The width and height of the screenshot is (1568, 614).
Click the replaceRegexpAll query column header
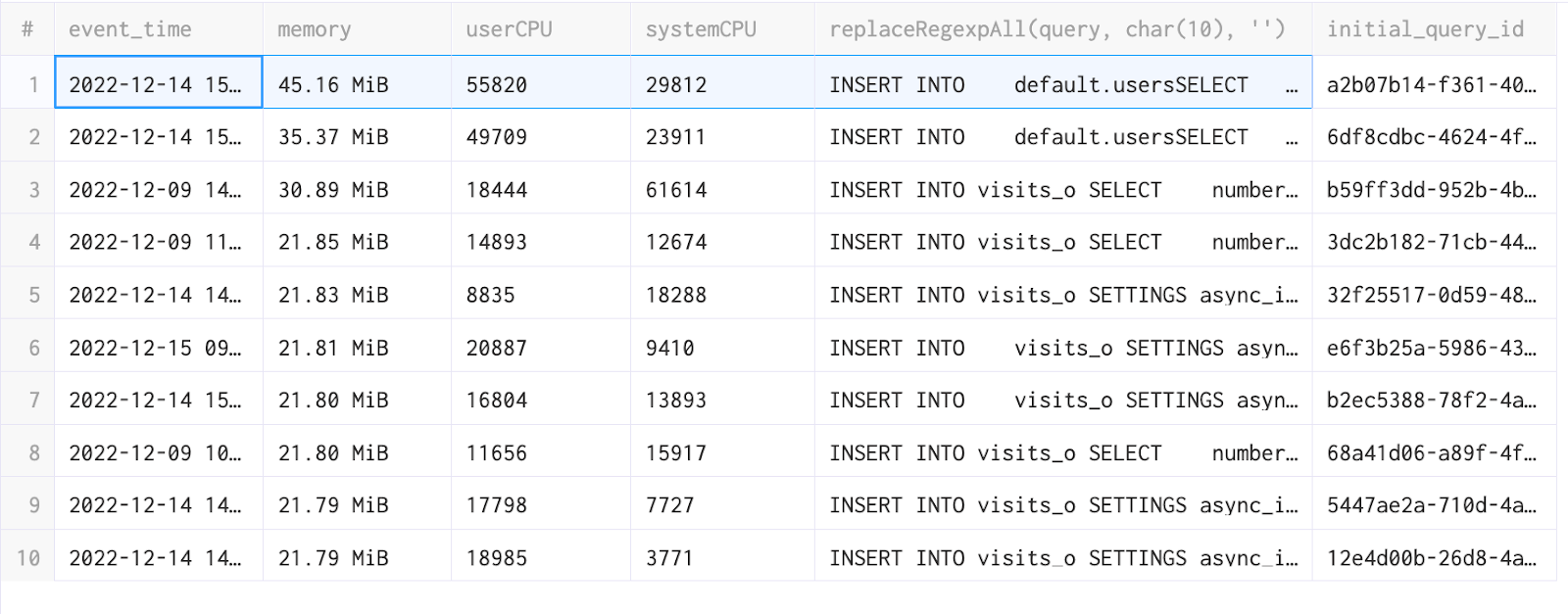(x=1056, y=29)
